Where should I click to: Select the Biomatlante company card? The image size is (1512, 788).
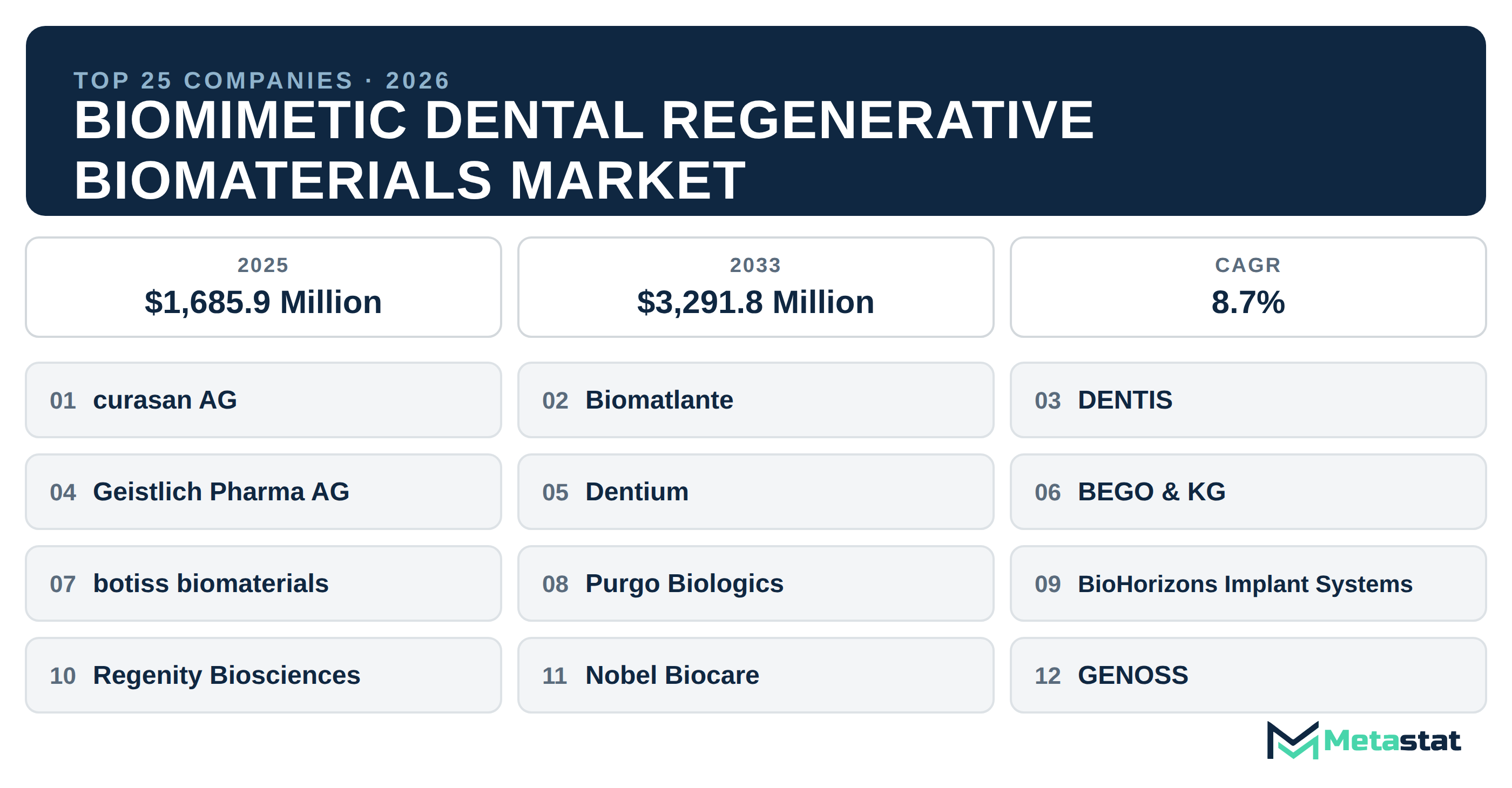point(755,399)
